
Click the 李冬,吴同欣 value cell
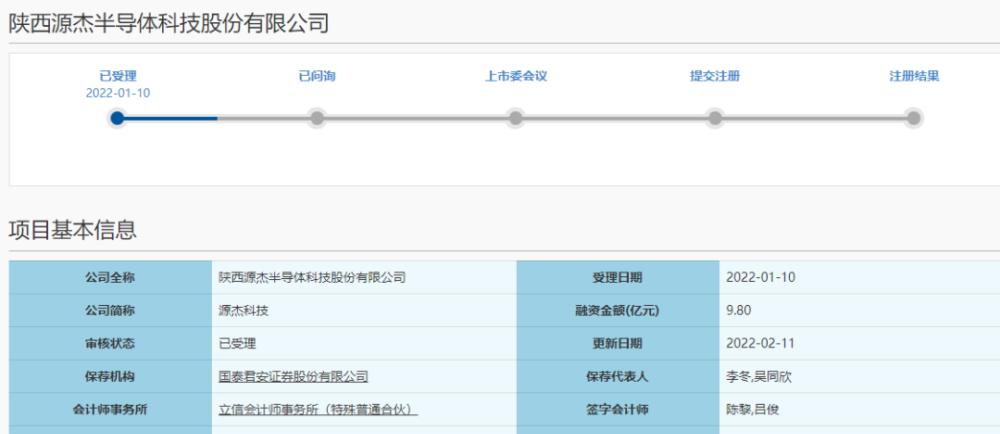[860, 377]
